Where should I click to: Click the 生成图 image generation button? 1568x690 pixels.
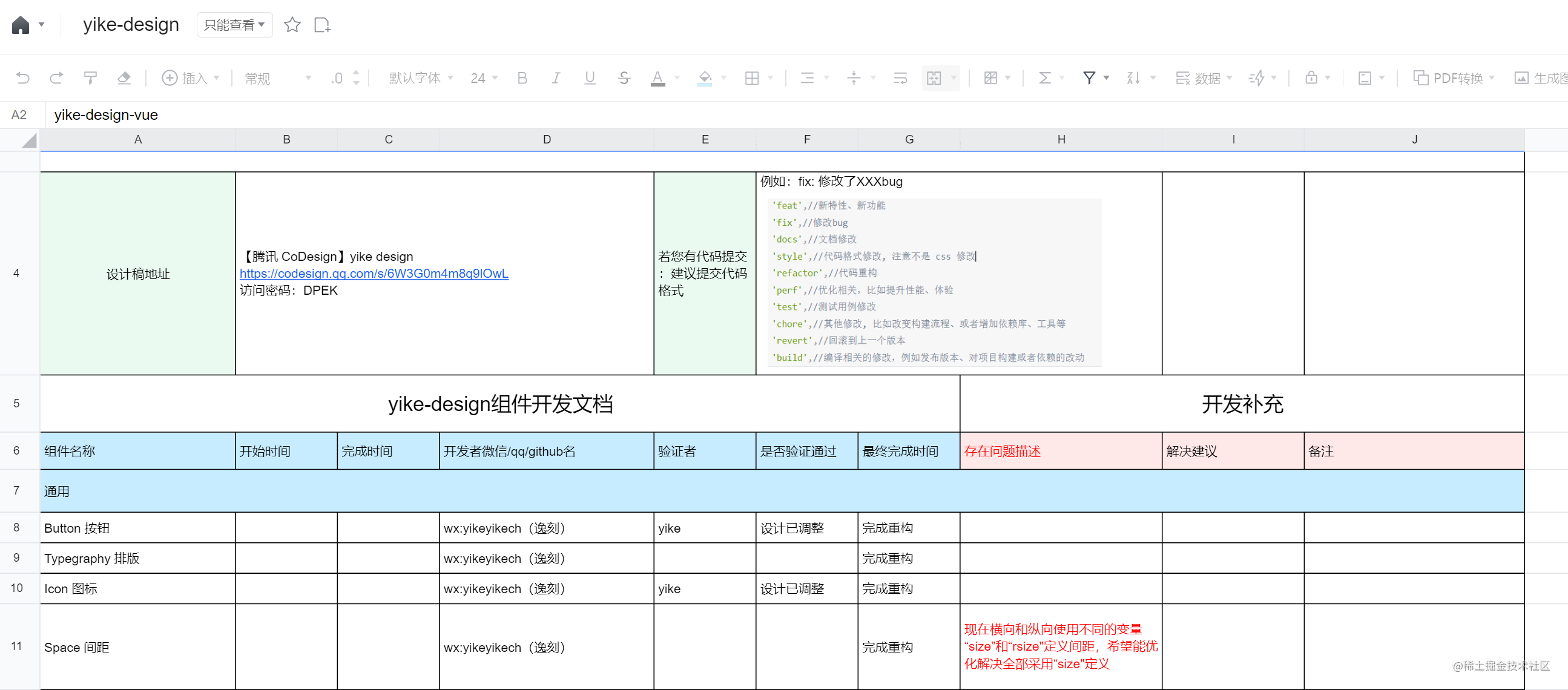point(1540,78)
